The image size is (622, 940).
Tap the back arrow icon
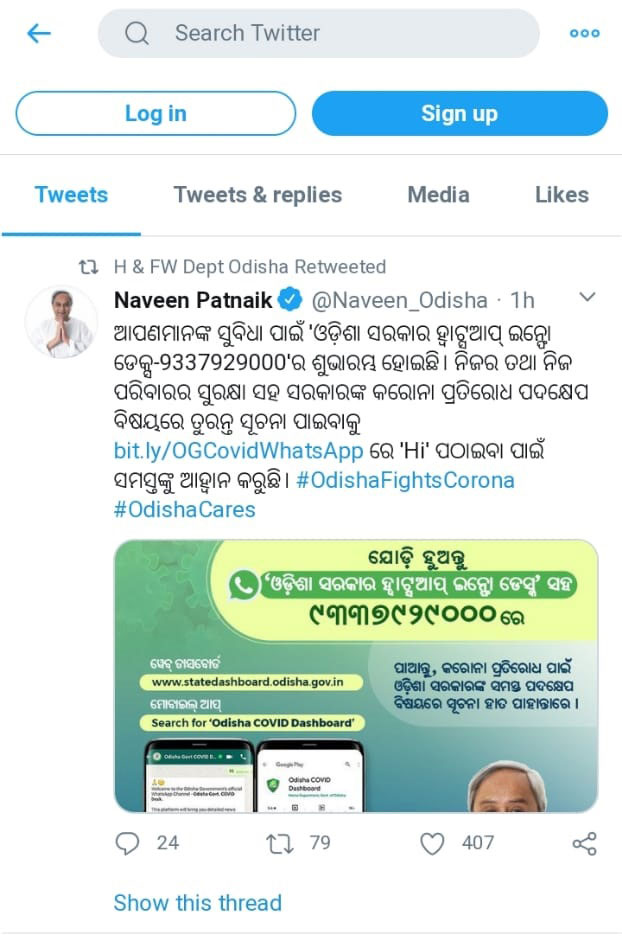click(x=39, y=33)
